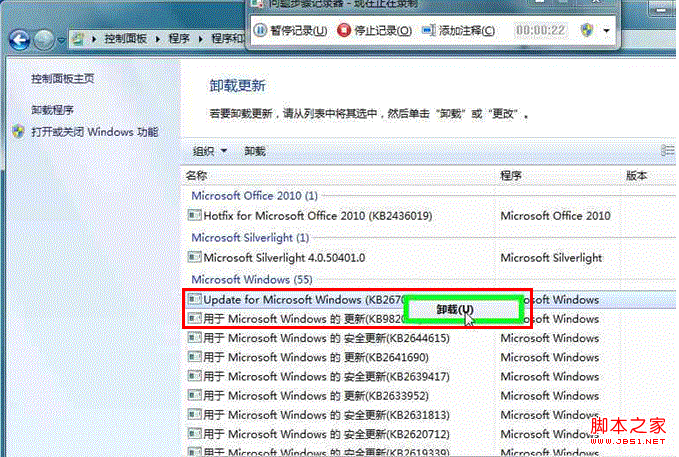
Task: Click the Forward navigation arrow button
Action: point(44,40)
